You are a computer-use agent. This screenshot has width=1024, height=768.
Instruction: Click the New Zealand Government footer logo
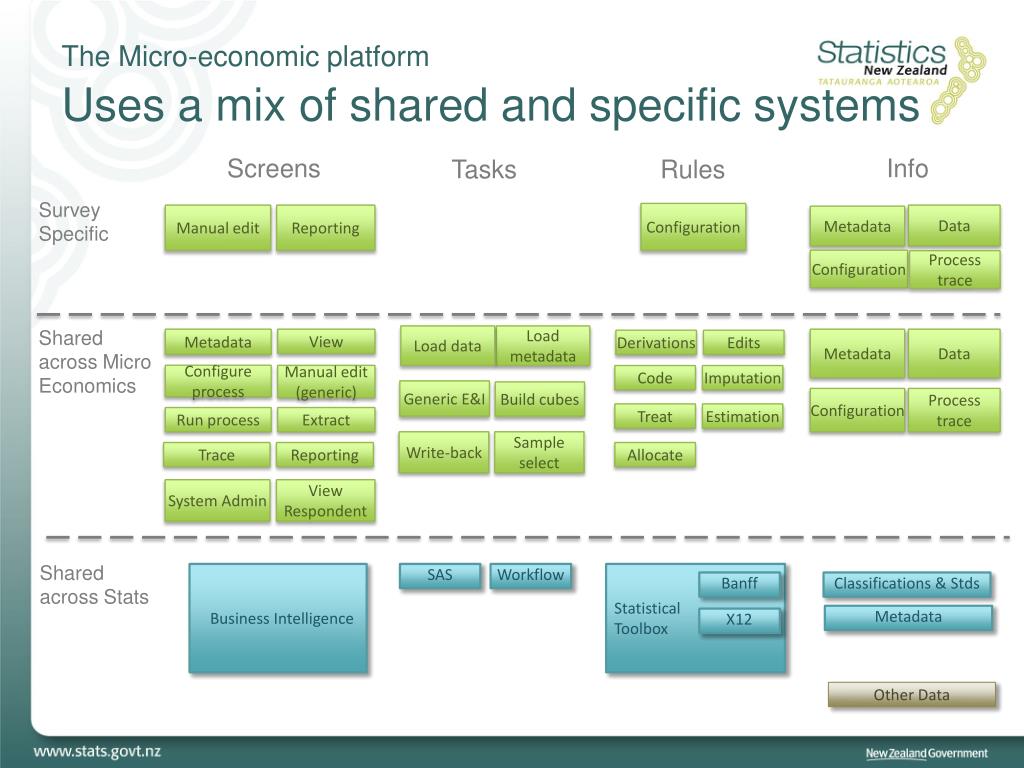tap(927, 753)
